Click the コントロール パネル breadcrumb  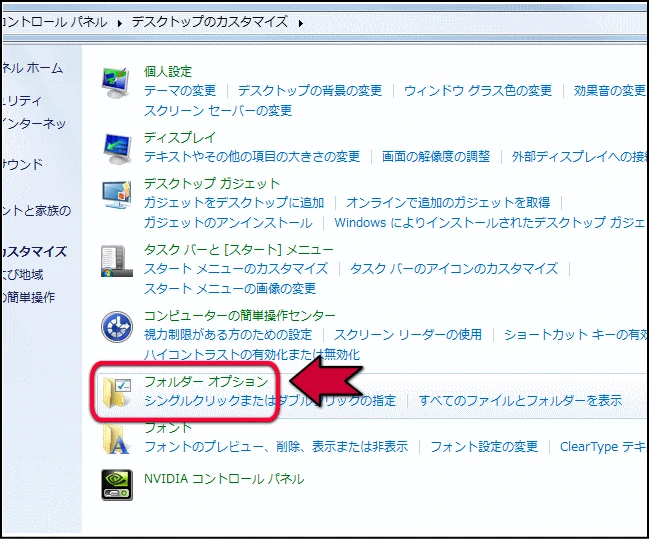pyautogui.click(x=55, y=22)
